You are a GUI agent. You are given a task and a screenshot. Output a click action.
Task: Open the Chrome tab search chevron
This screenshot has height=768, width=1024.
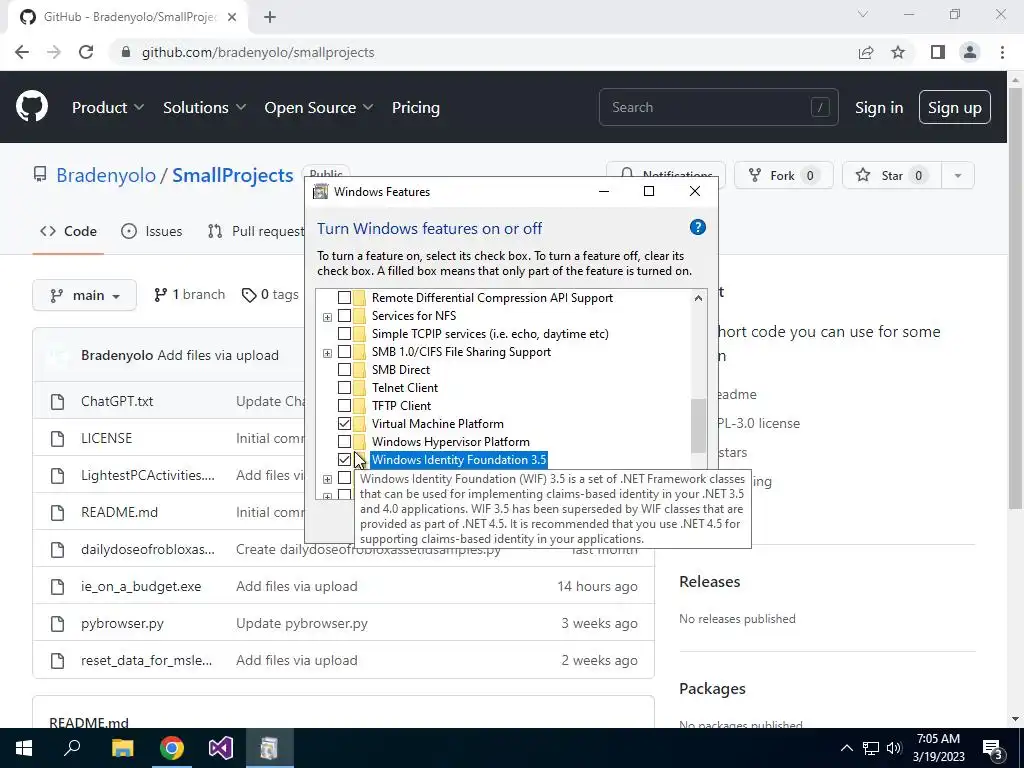(x=863, y=14)
